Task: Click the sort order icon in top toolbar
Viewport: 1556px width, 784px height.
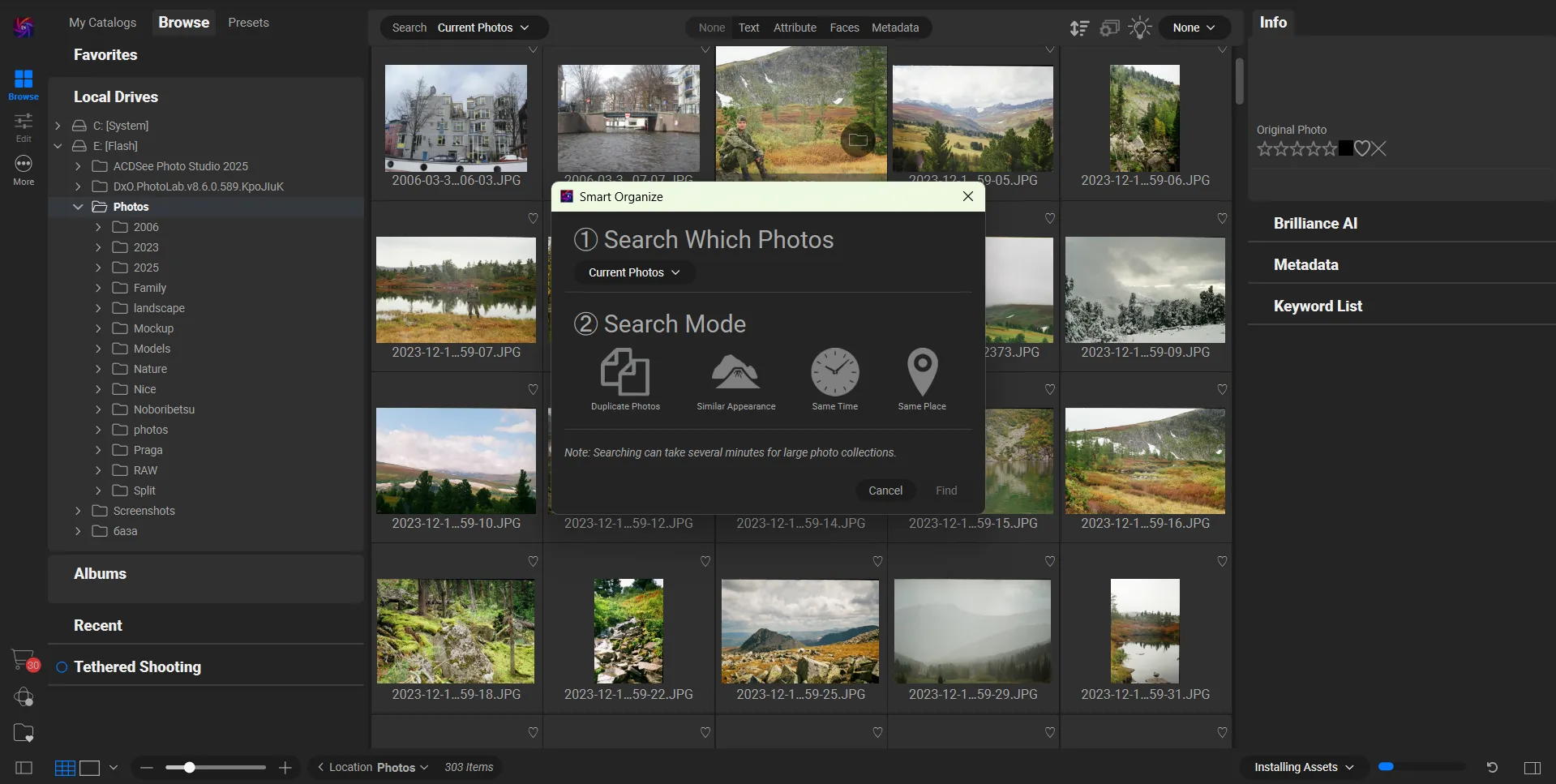Action: 1078,28
